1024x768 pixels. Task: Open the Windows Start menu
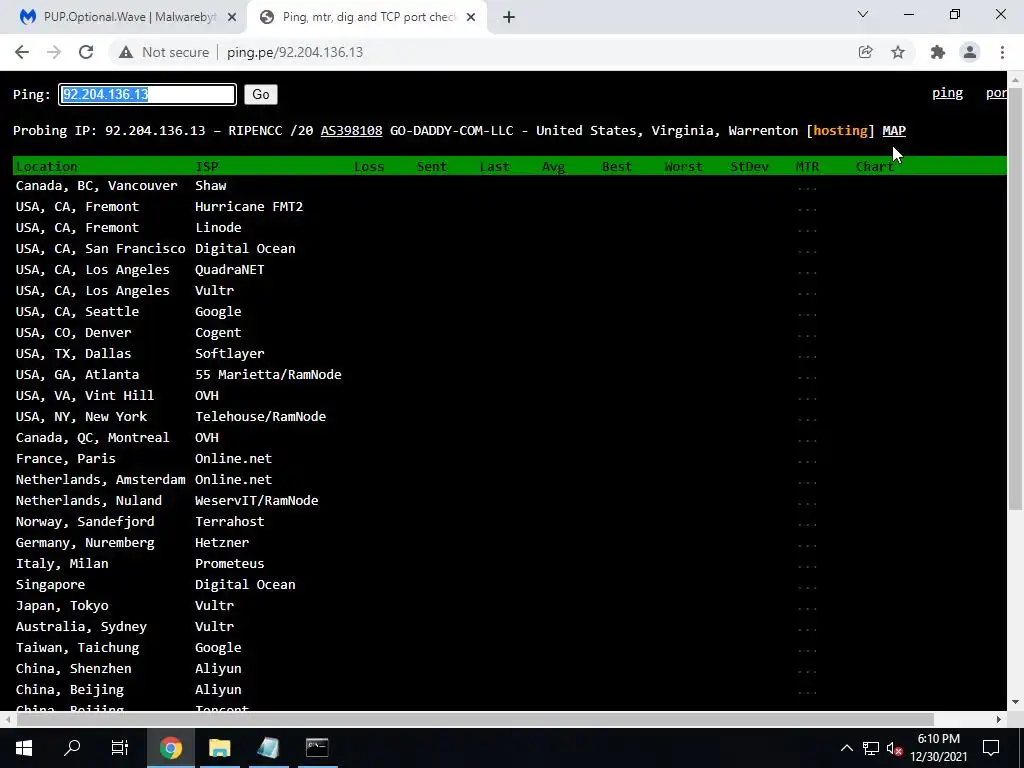click(24, 748)
